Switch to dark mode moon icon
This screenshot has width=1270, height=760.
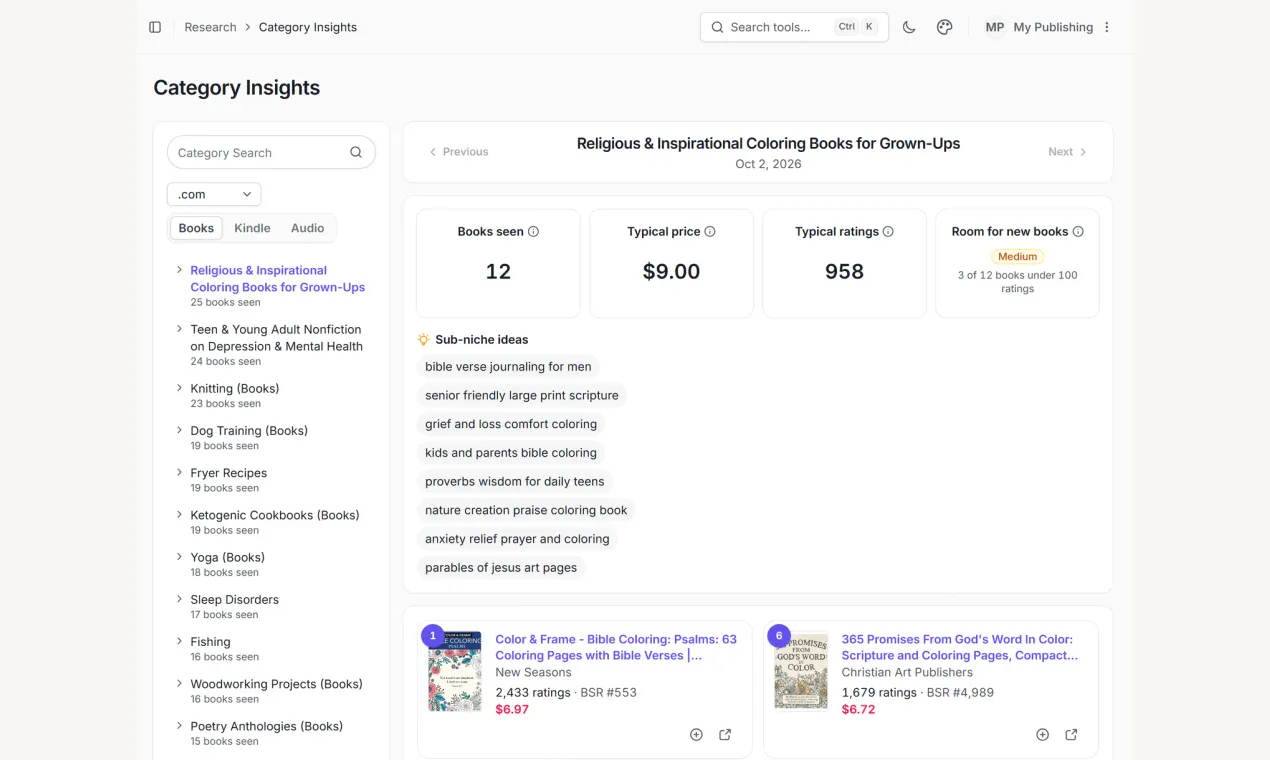(909, 27)
